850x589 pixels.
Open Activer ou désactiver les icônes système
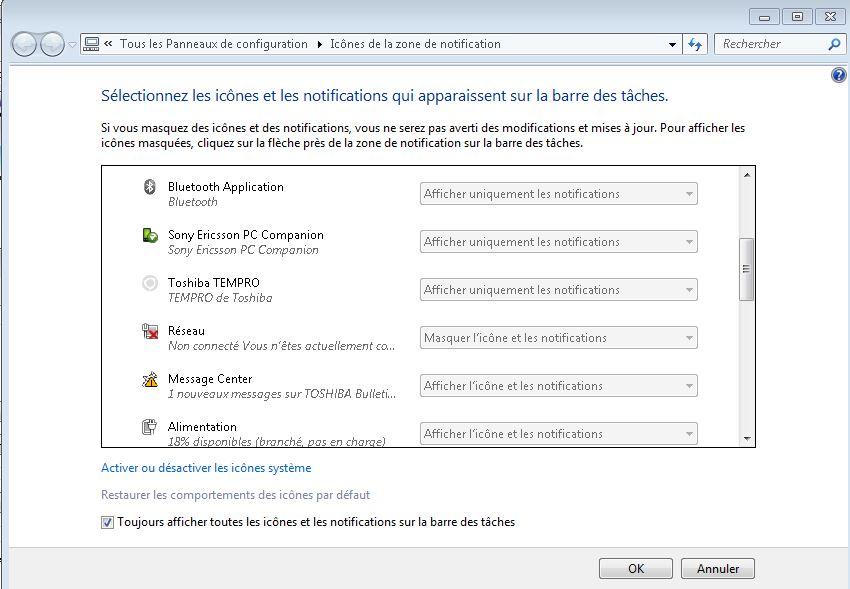point(206,468)
